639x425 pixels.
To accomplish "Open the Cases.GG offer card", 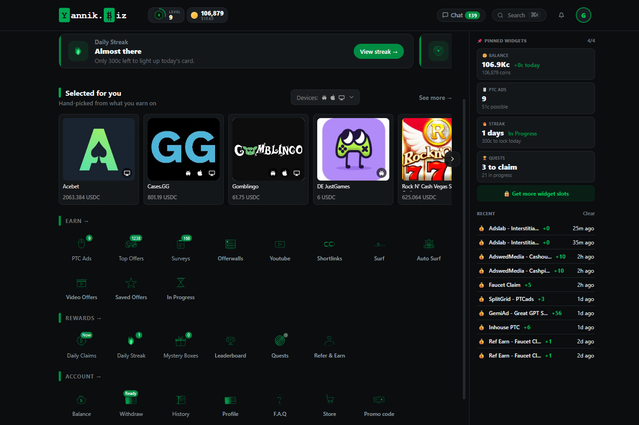I will (x=183, y=159).
